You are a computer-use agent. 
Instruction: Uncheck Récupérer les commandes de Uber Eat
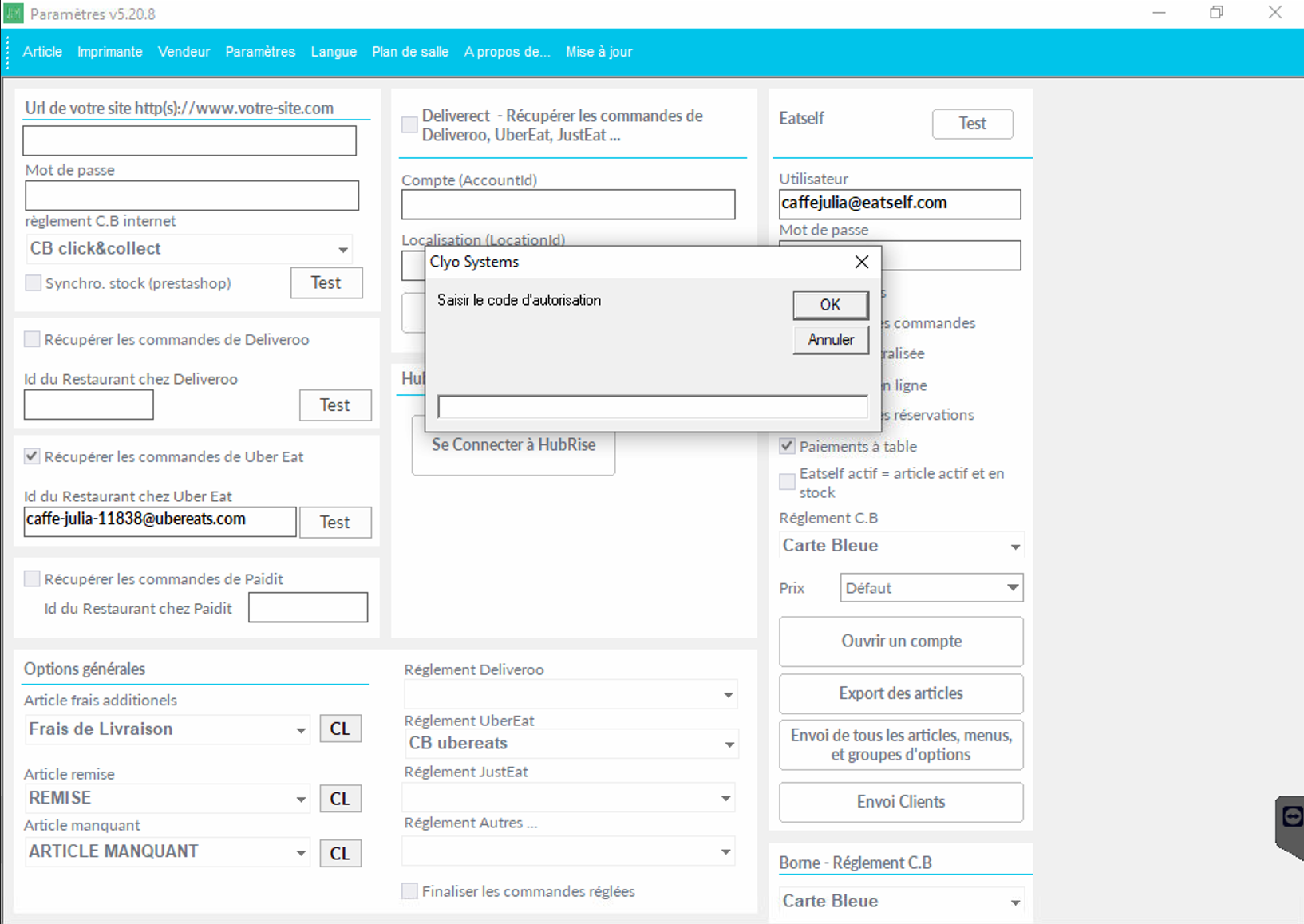click(32, 456)
